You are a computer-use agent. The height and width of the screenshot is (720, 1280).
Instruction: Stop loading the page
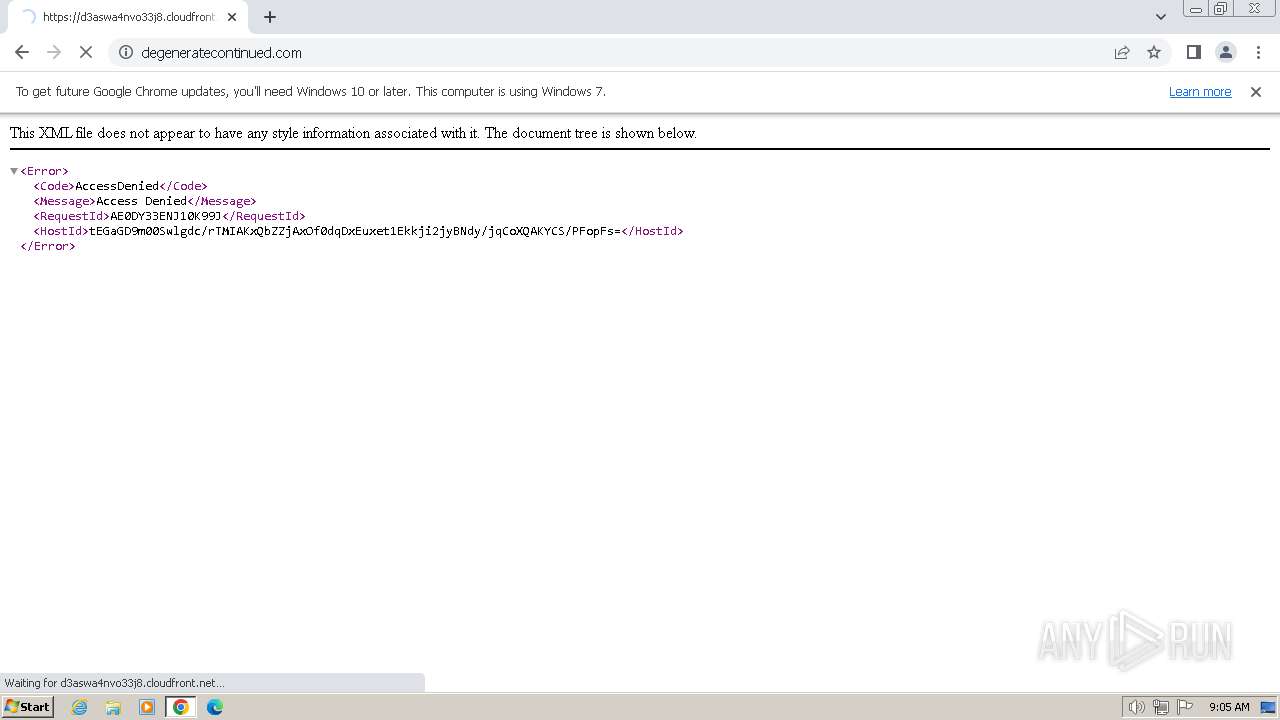tap(86, 52)
